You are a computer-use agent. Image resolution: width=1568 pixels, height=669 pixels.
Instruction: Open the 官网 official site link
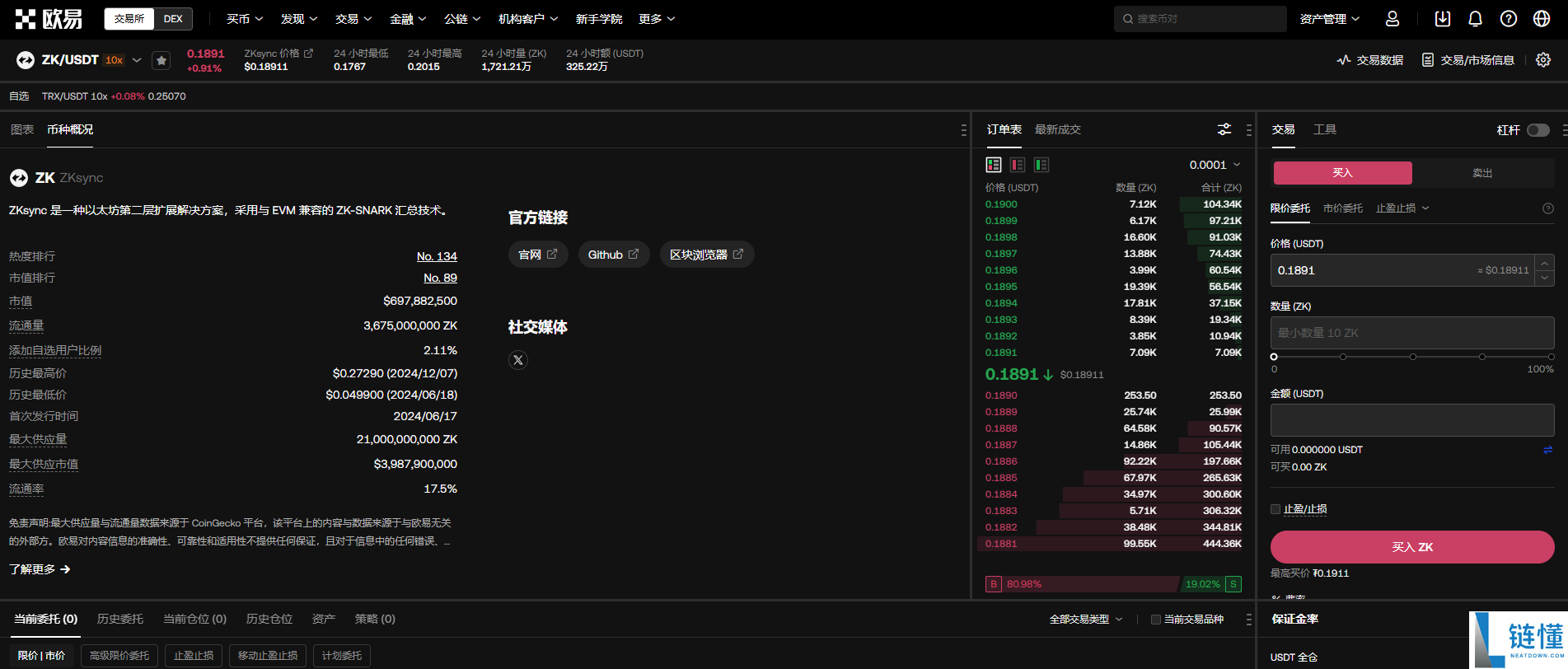coord(538,255)
